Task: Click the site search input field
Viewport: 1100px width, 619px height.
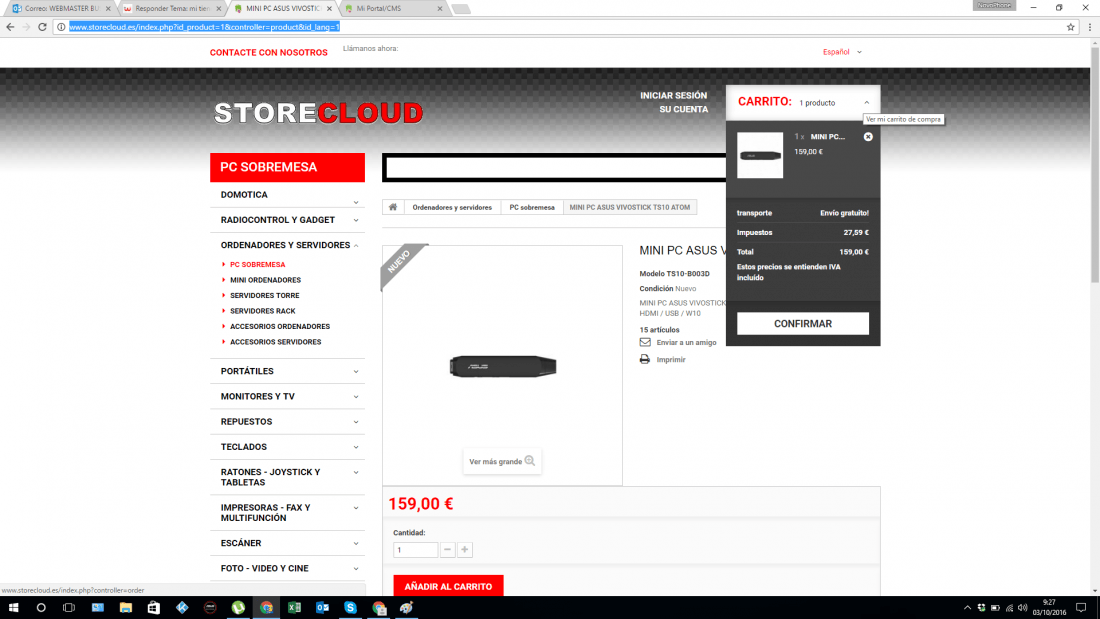Action: click(556, 168)
